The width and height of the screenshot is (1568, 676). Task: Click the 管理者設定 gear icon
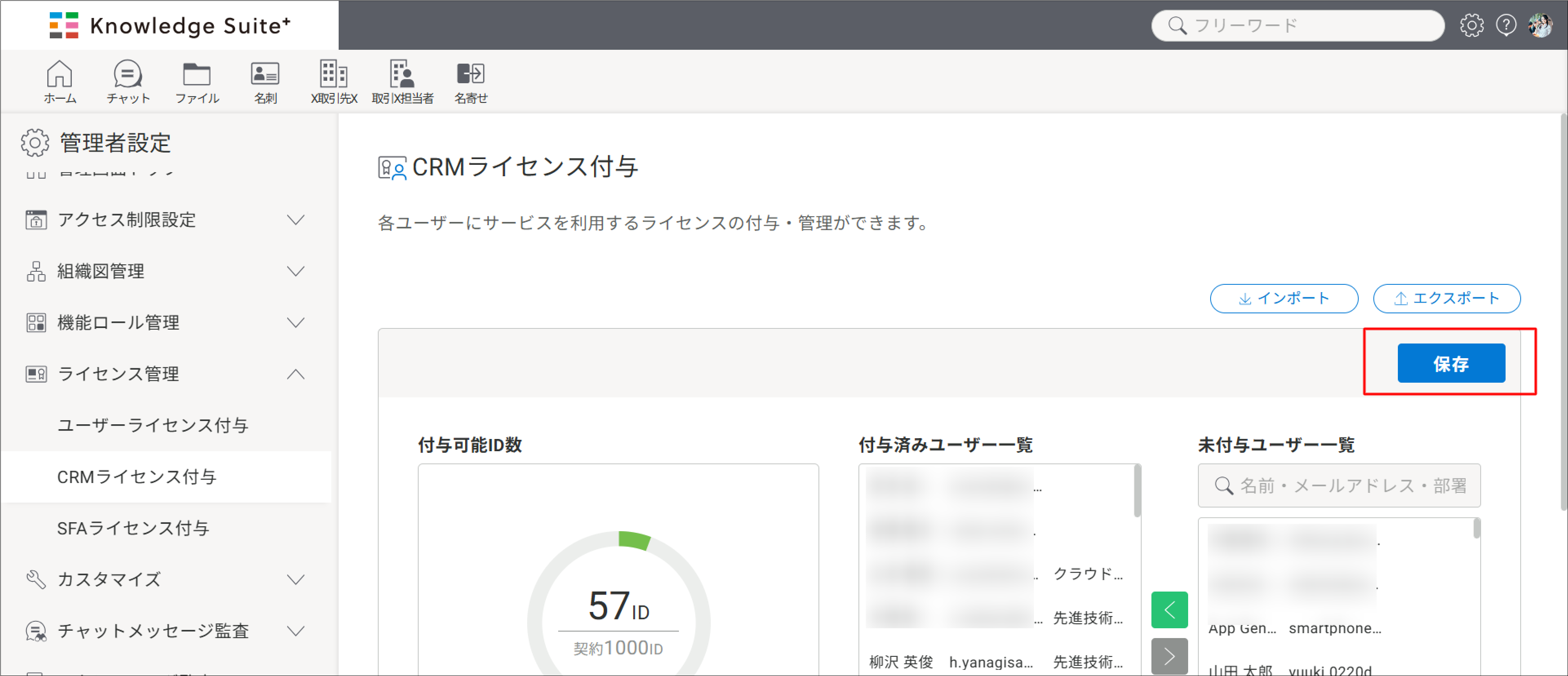click(35, 143)
